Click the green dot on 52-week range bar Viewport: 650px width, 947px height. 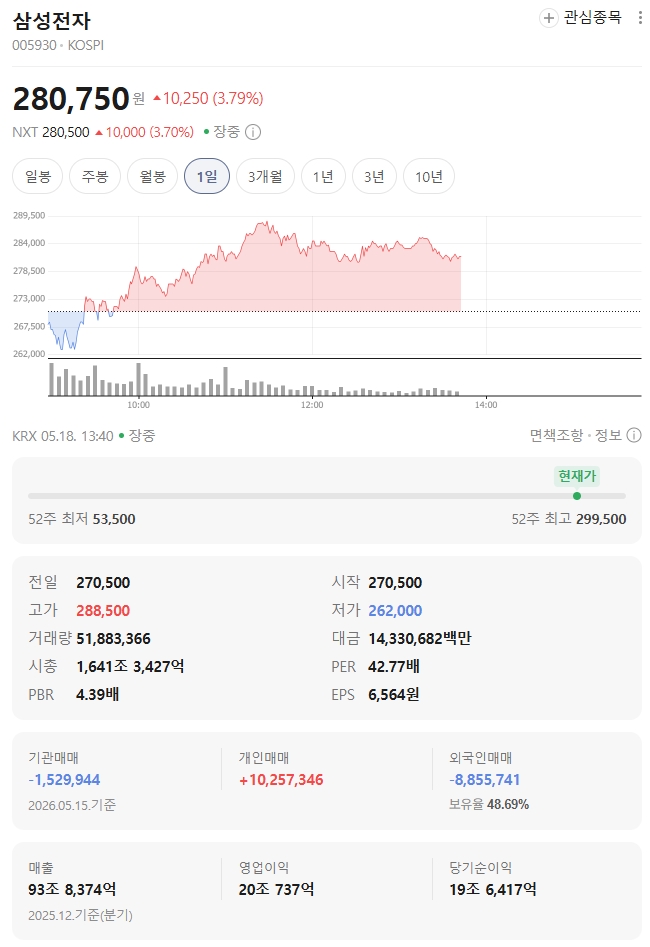[577, 496]
